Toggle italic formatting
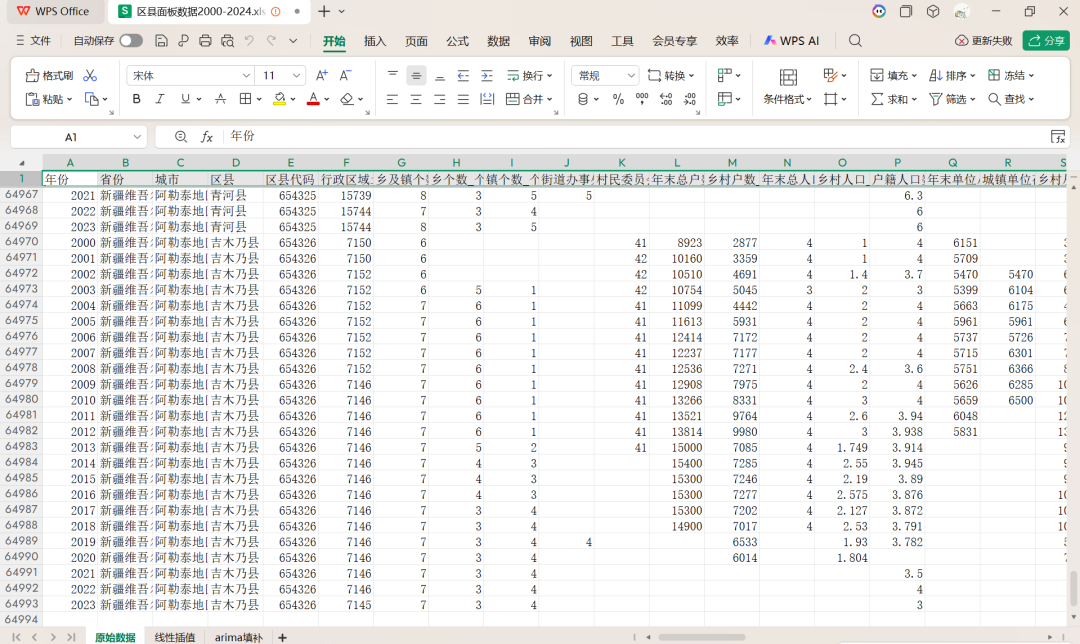The height and width of the screenshot is (644, 1080). pyautogui.click(x=161, y=99)
